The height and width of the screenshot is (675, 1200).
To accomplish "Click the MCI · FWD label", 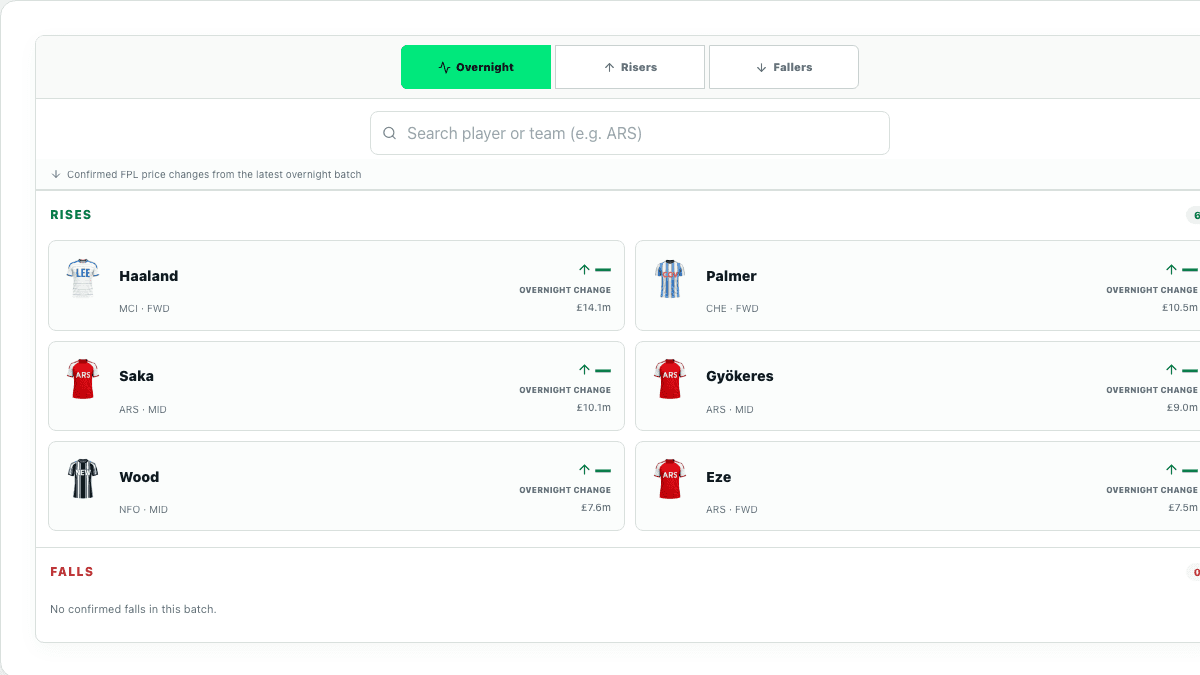I will tap(144, 309).
